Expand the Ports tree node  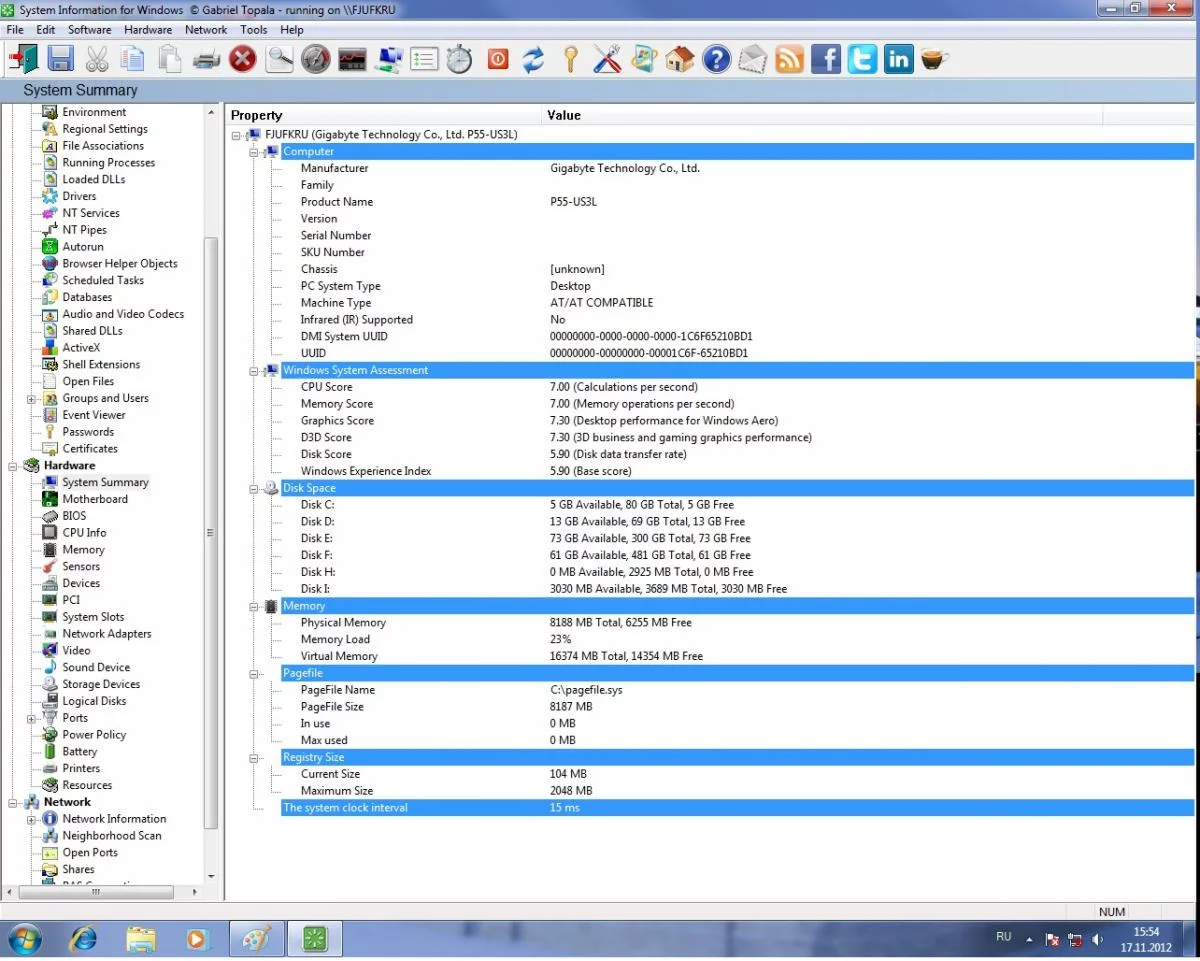pyautogui.click(x=32, y=718)
